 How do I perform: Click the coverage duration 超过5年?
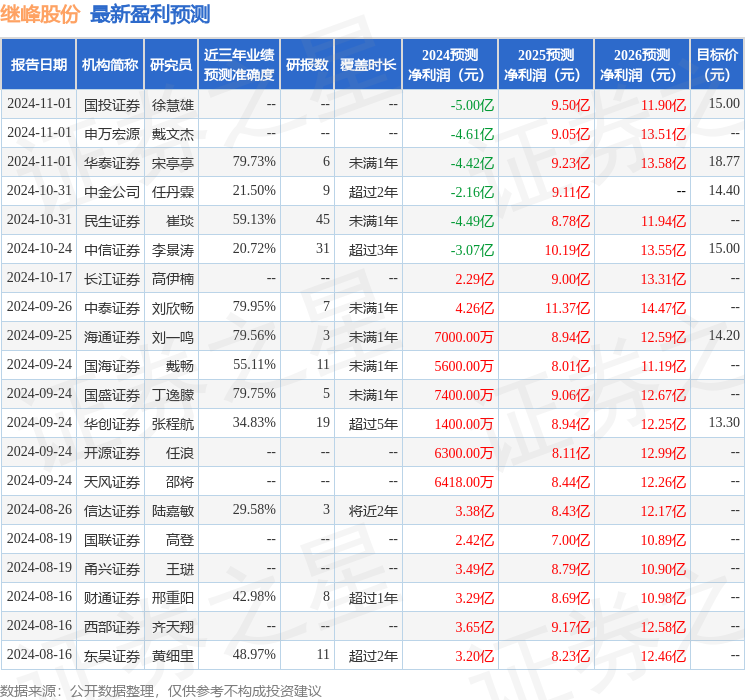[x=373, y=424]
